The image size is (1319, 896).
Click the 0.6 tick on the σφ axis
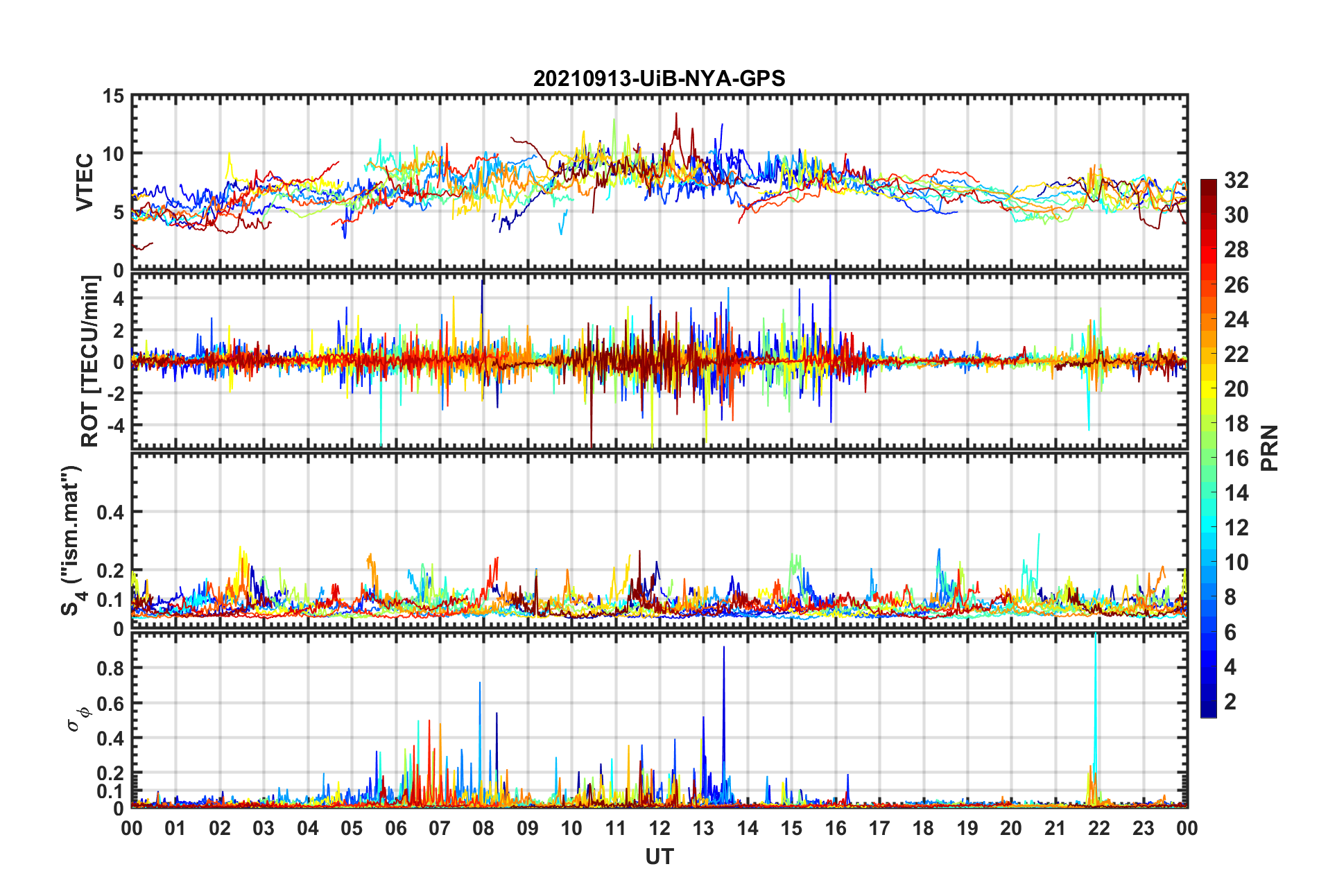pos(110,703)
